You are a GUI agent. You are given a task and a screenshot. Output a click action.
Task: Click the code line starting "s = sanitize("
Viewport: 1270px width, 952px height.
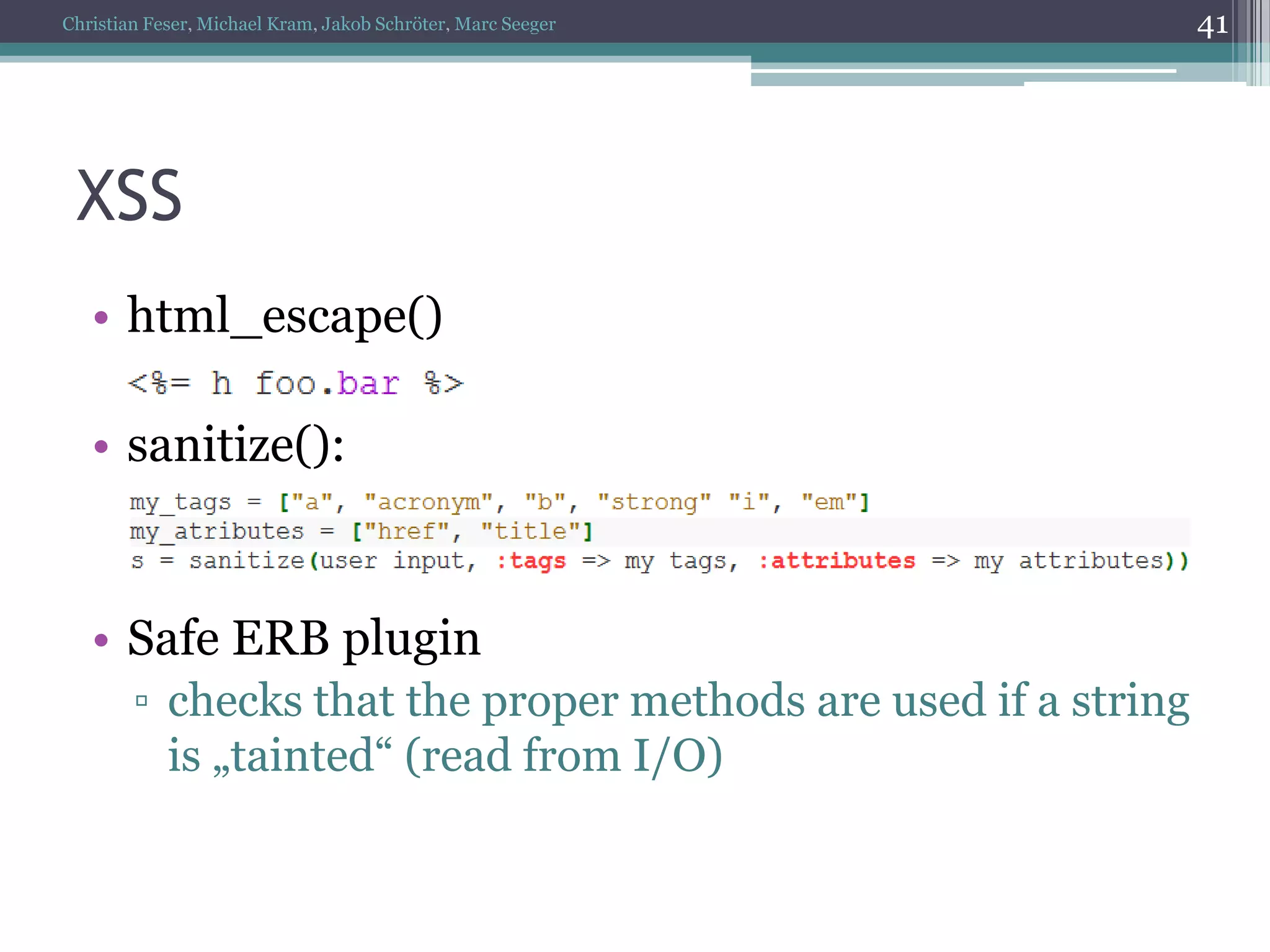tap(659, 562)
